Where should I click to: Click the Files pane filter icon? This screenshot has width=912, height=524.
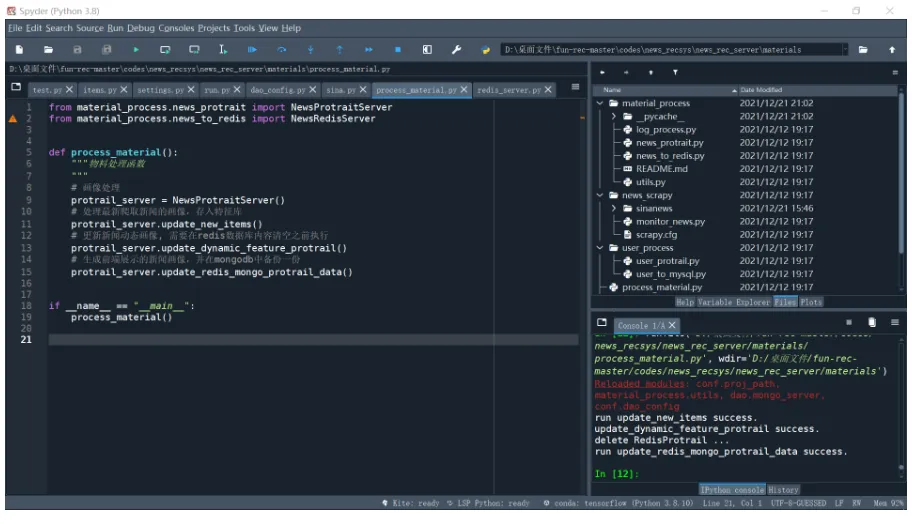point(675,73)
